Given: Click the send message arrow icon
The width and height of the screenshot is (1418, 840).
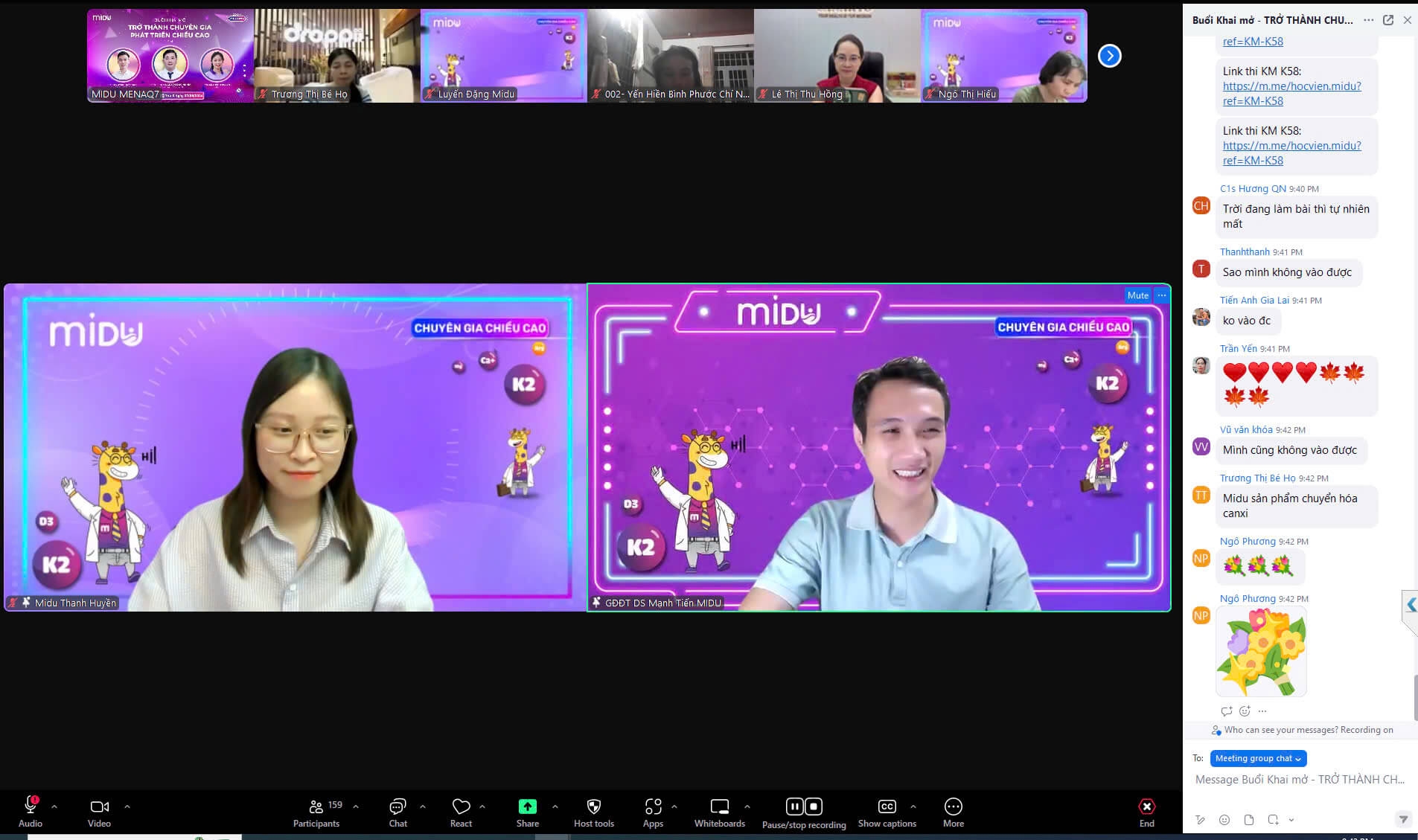Looking at the screenshot, I should [1403, 819].
